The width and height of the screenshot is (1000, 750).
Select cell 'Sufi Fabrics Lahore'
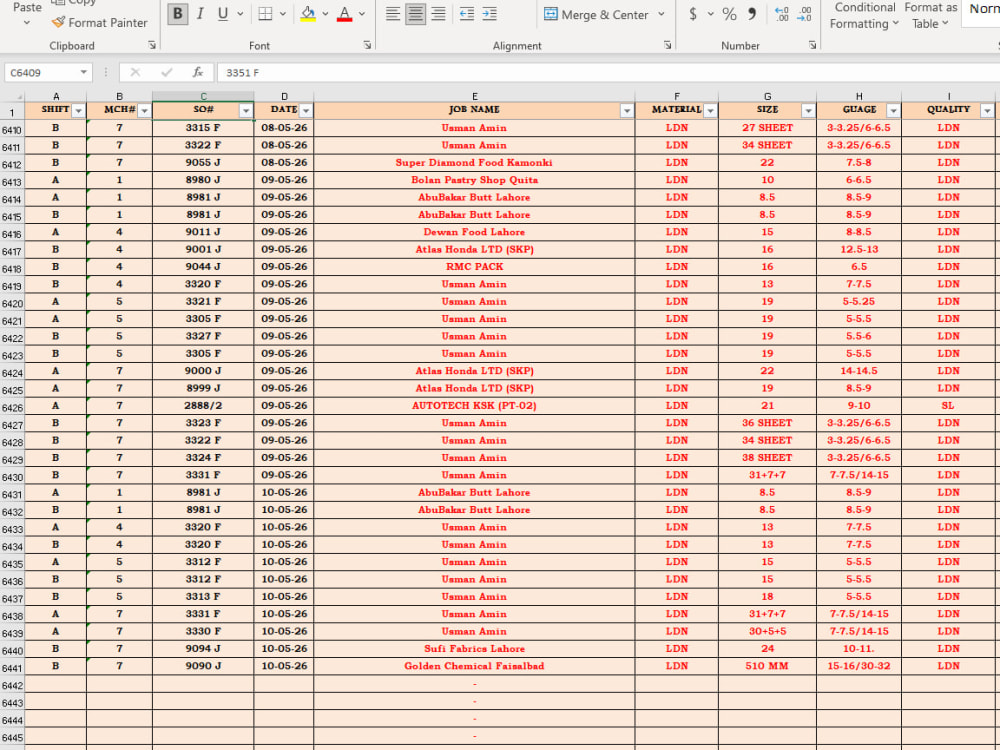point(474,649)
